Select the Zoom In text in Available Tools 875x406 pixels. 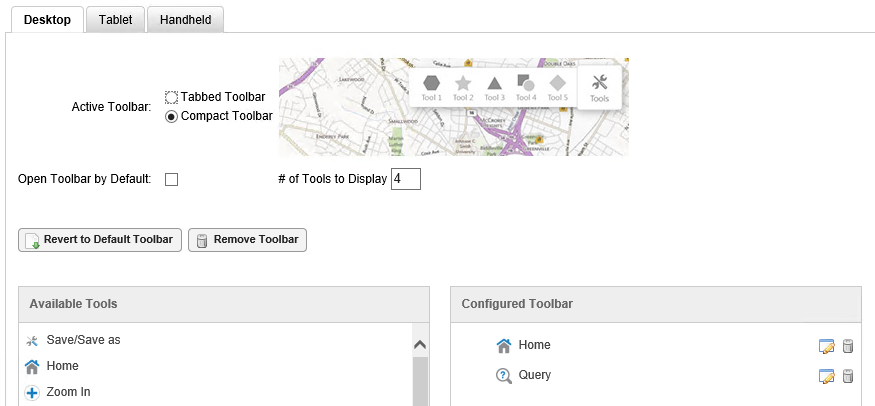(x=68, y=392)
